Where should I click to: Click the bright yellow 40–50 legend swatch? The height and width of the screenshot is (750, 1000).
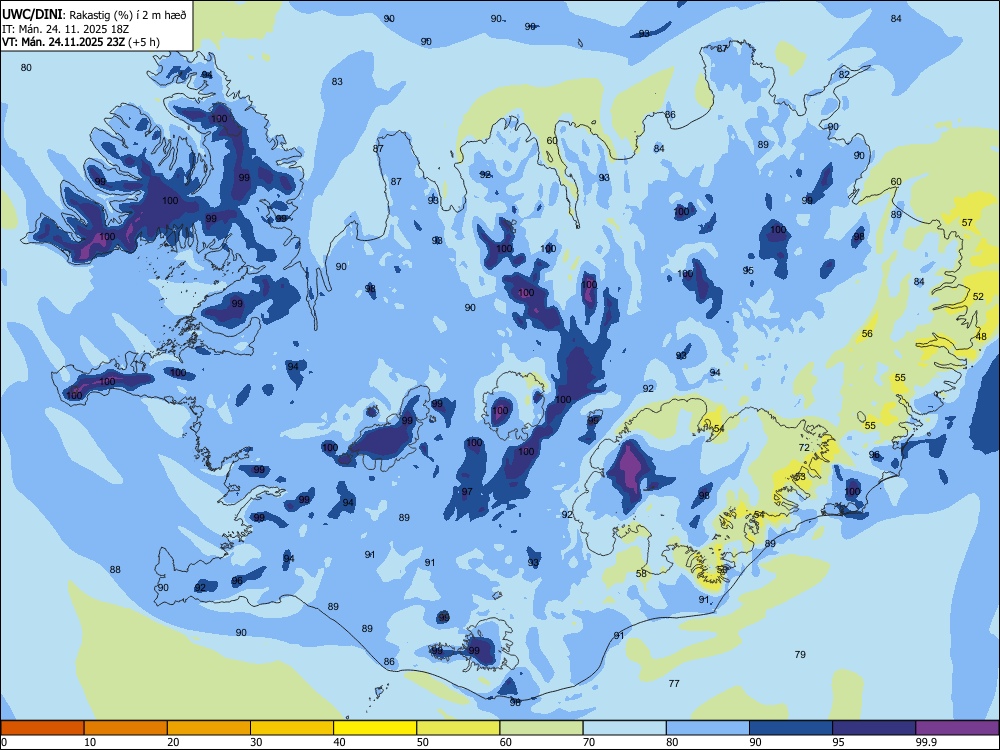click(x=375, y=728)
